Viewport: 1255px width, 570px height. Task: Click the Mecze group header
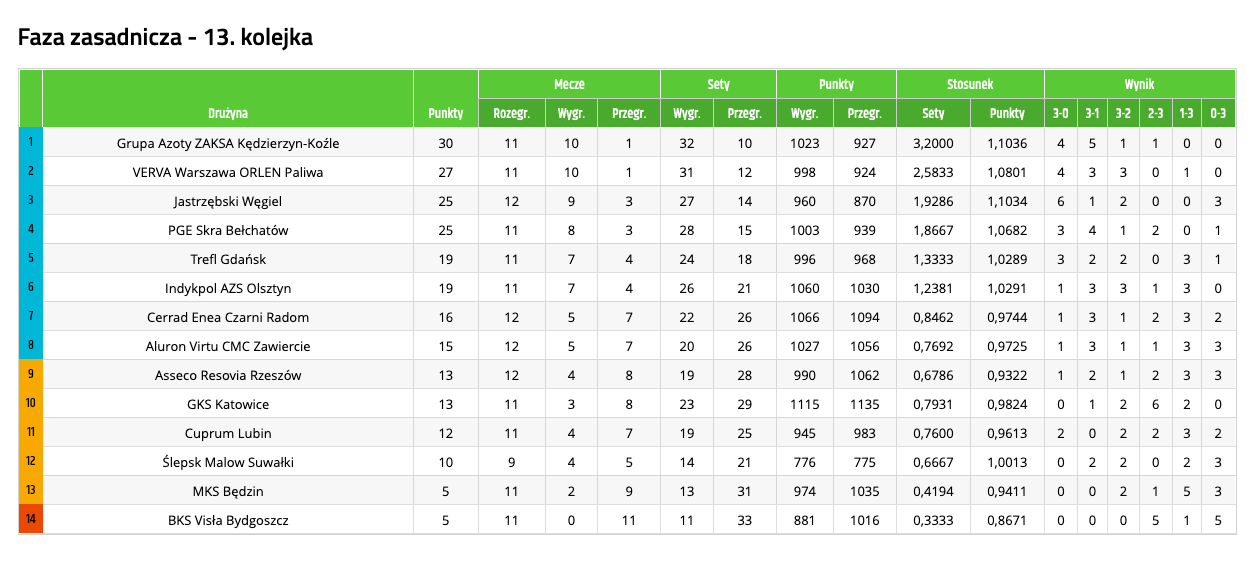coord(569,85)
